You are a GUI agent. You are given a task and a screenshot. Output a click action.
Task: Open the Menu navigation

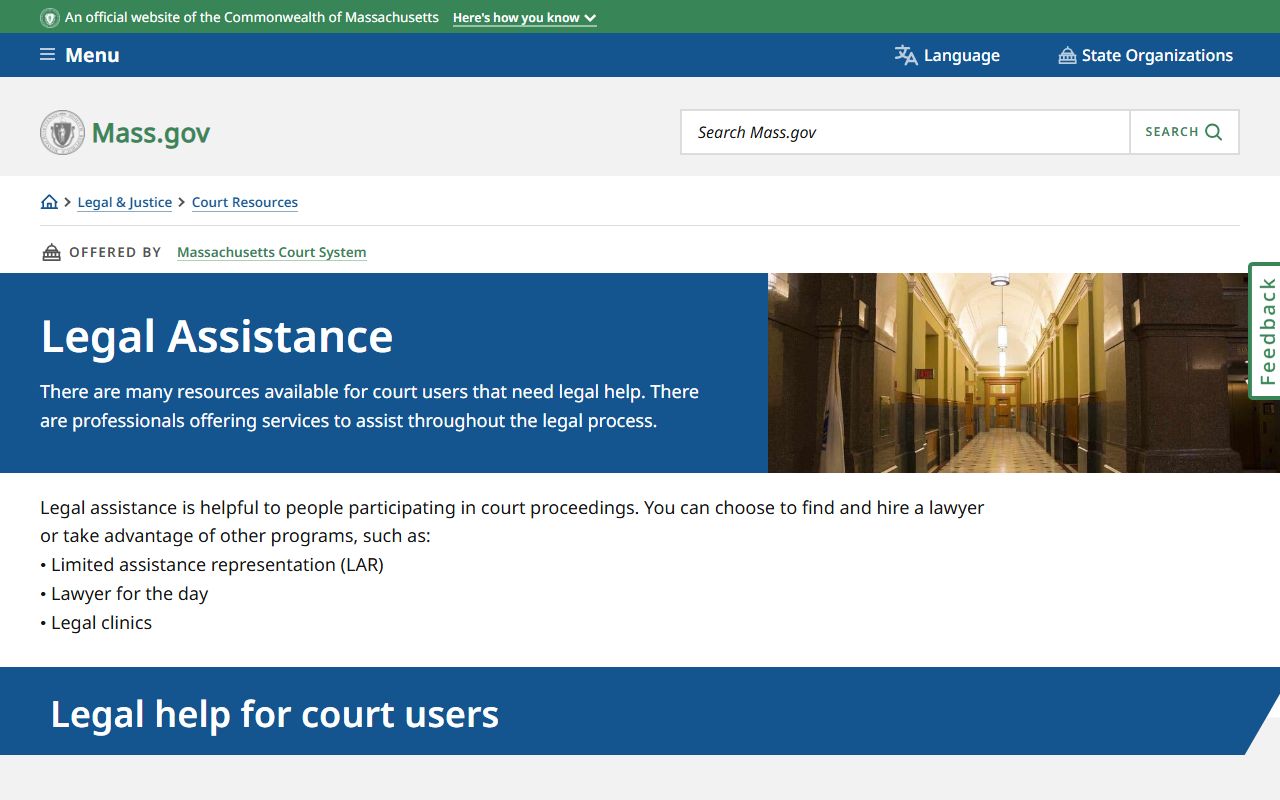[80, 55]
